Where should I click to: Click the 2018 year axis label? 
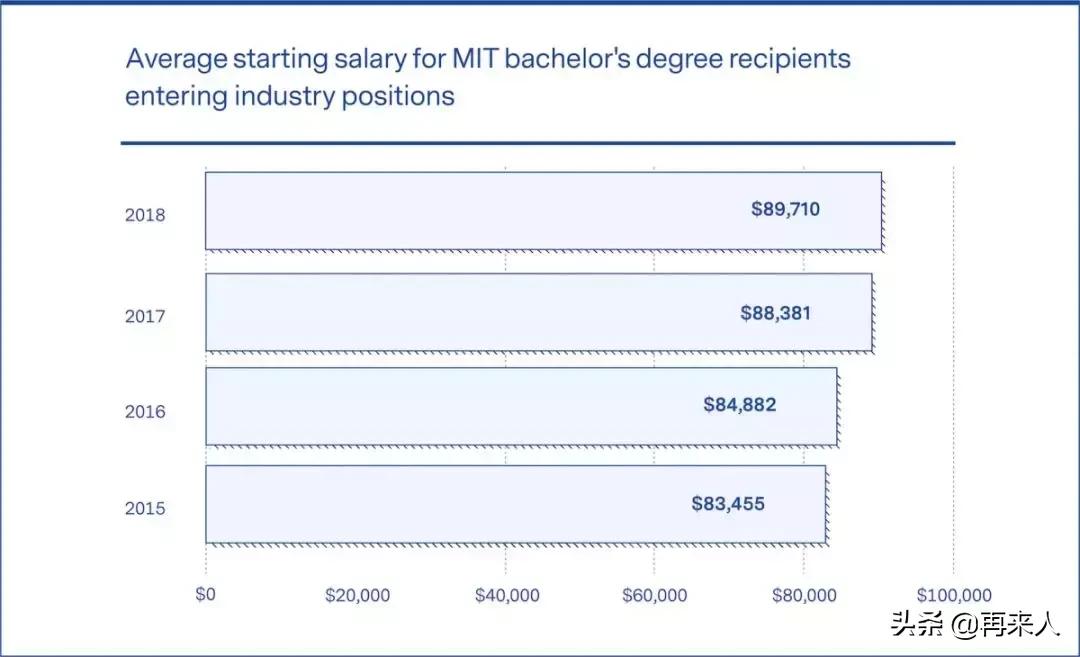click(145, 215)
